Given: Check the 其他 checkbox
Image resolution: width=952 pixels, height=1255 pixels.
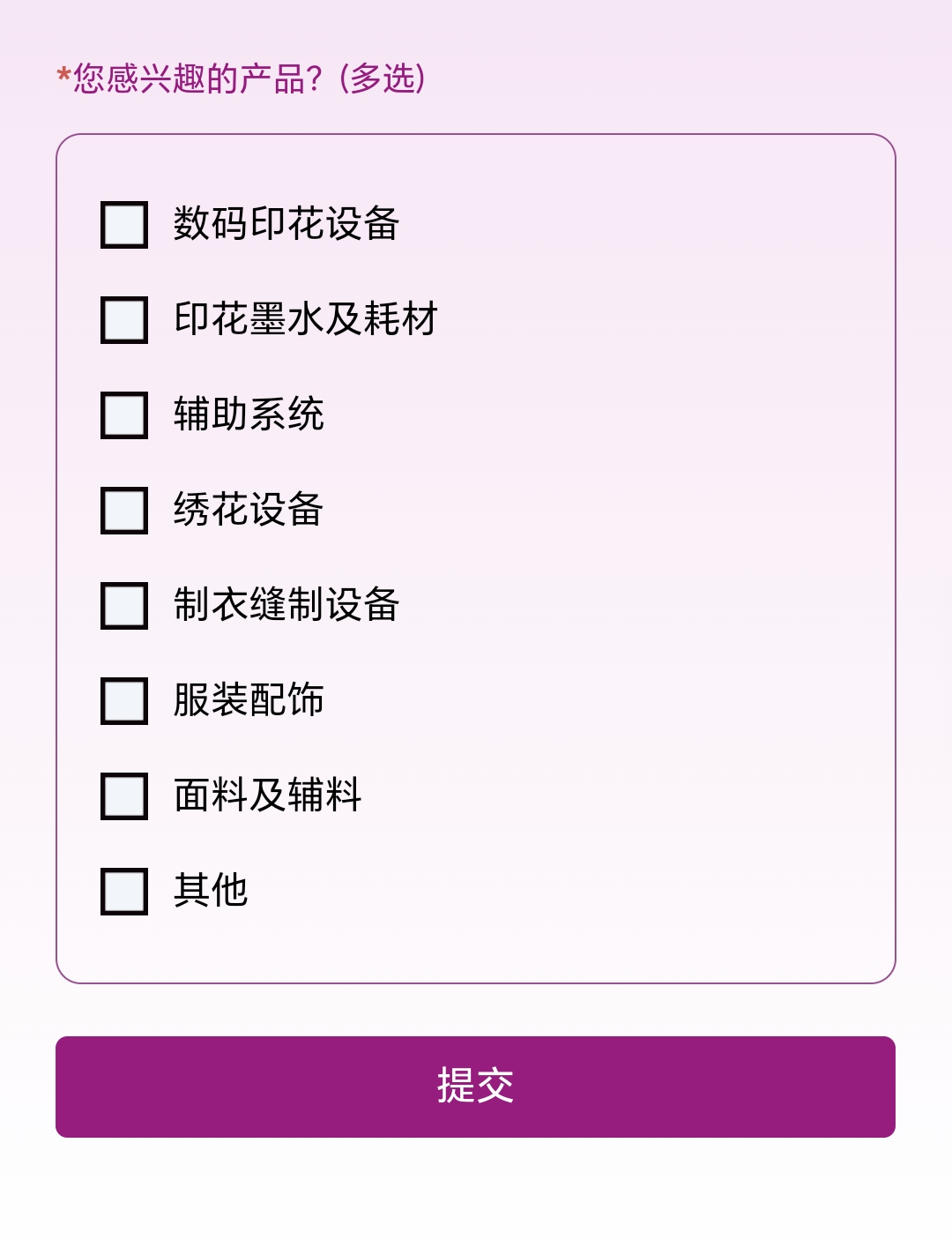Looking at the screenshot, I should point(124,892).
